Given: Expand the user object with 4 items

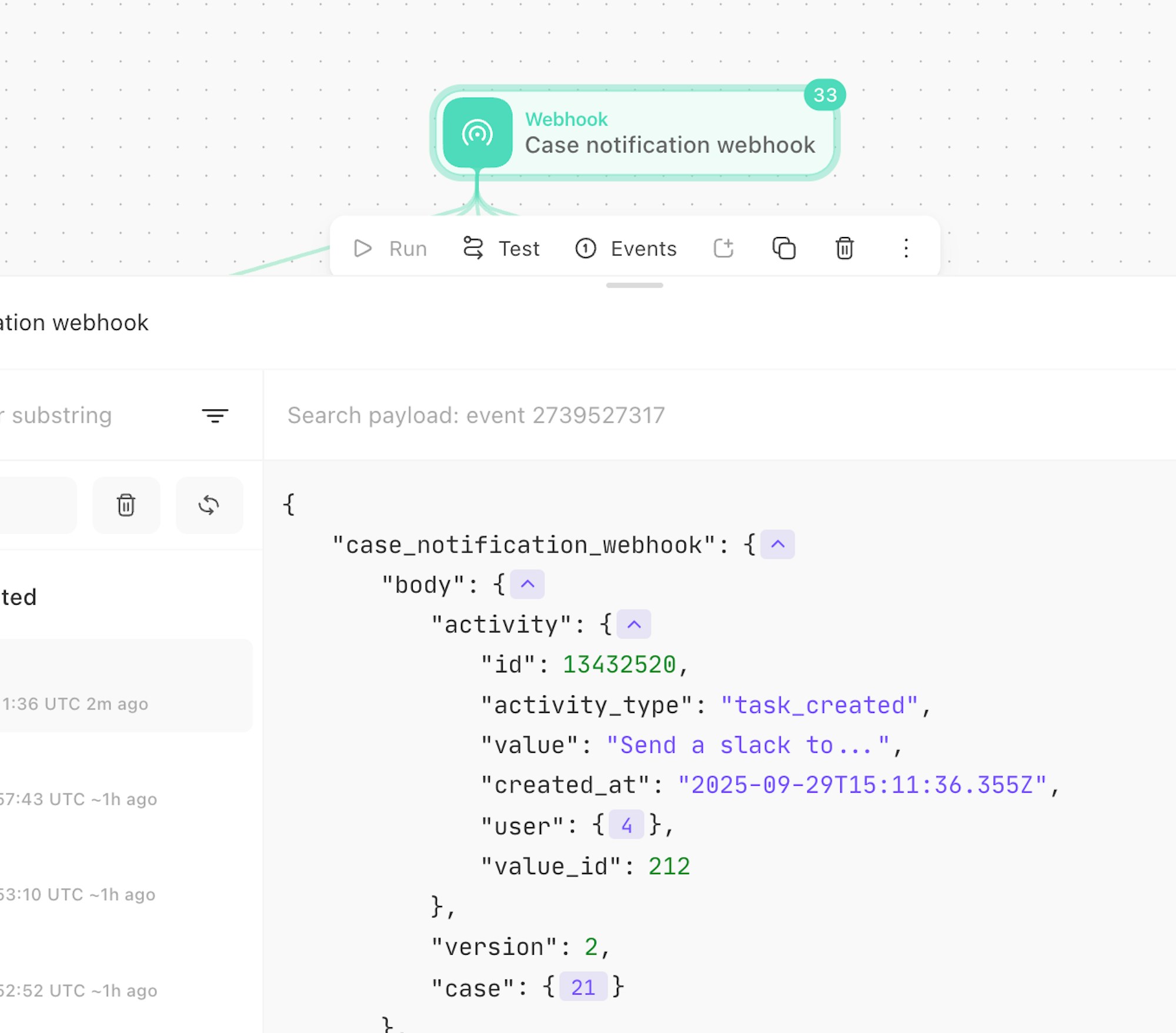Looking at the screenshot, I should click(x=626, y=825).
